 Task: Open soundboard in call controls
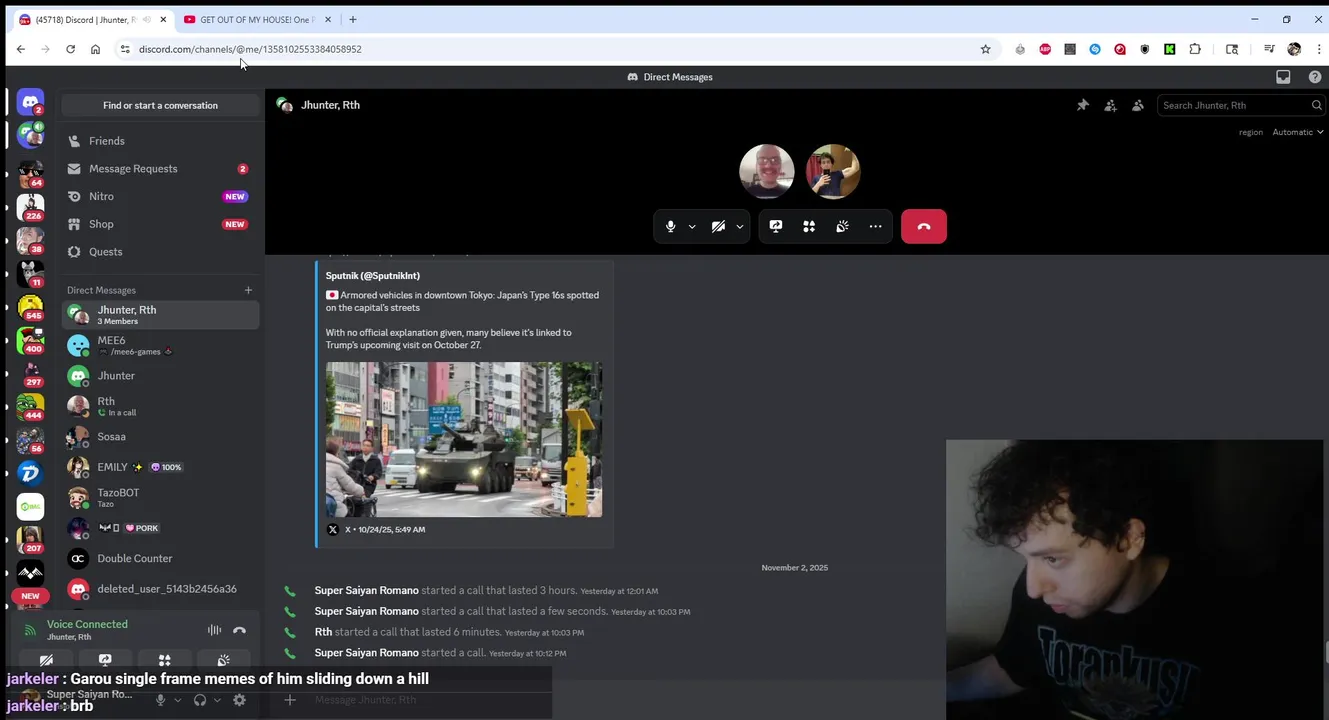[842, 227]
